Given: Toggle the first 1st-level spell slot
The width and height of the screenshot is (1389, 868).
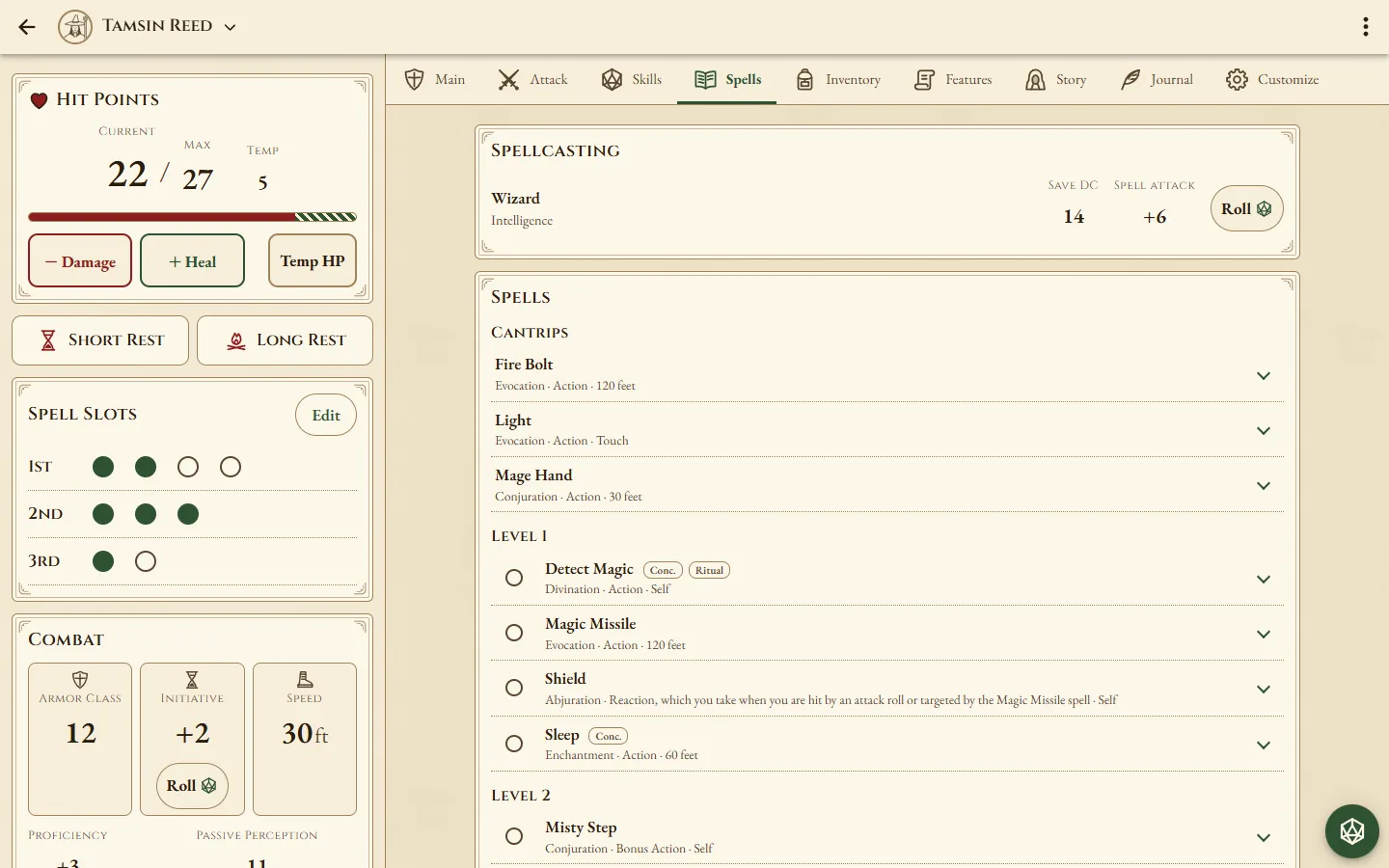Looking at the screenshot, I should [x=103, y=468].
